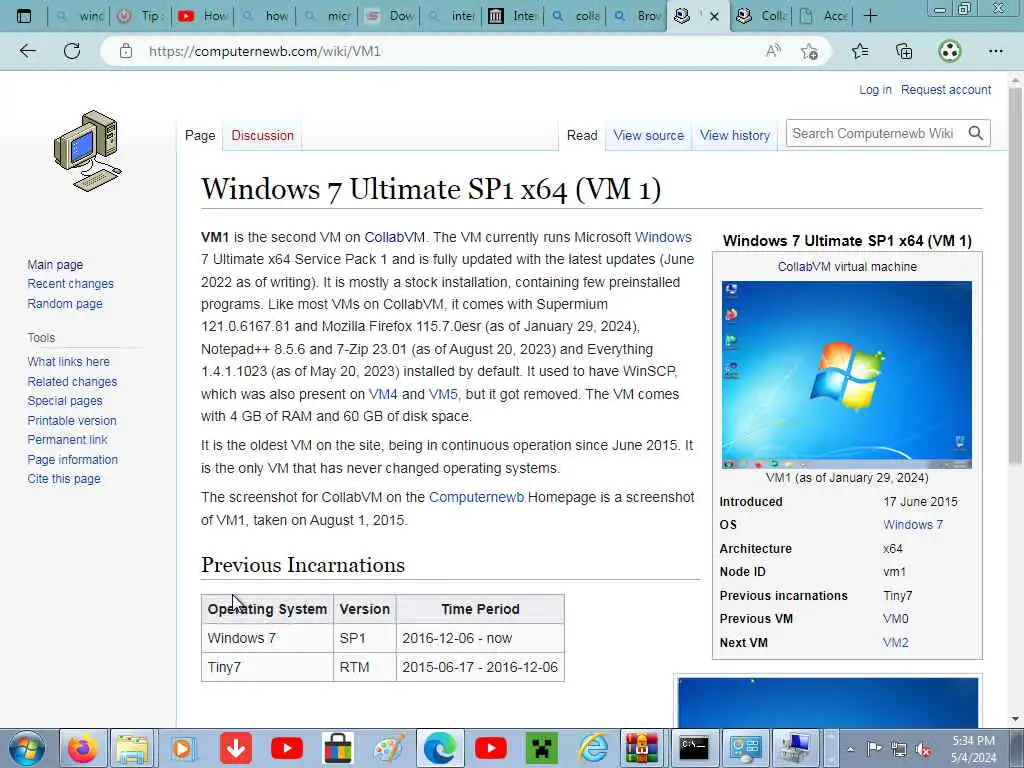Switch to the 'Inter' archive tab
Screen dimensions: 1024x768
[x=513, y=16]
